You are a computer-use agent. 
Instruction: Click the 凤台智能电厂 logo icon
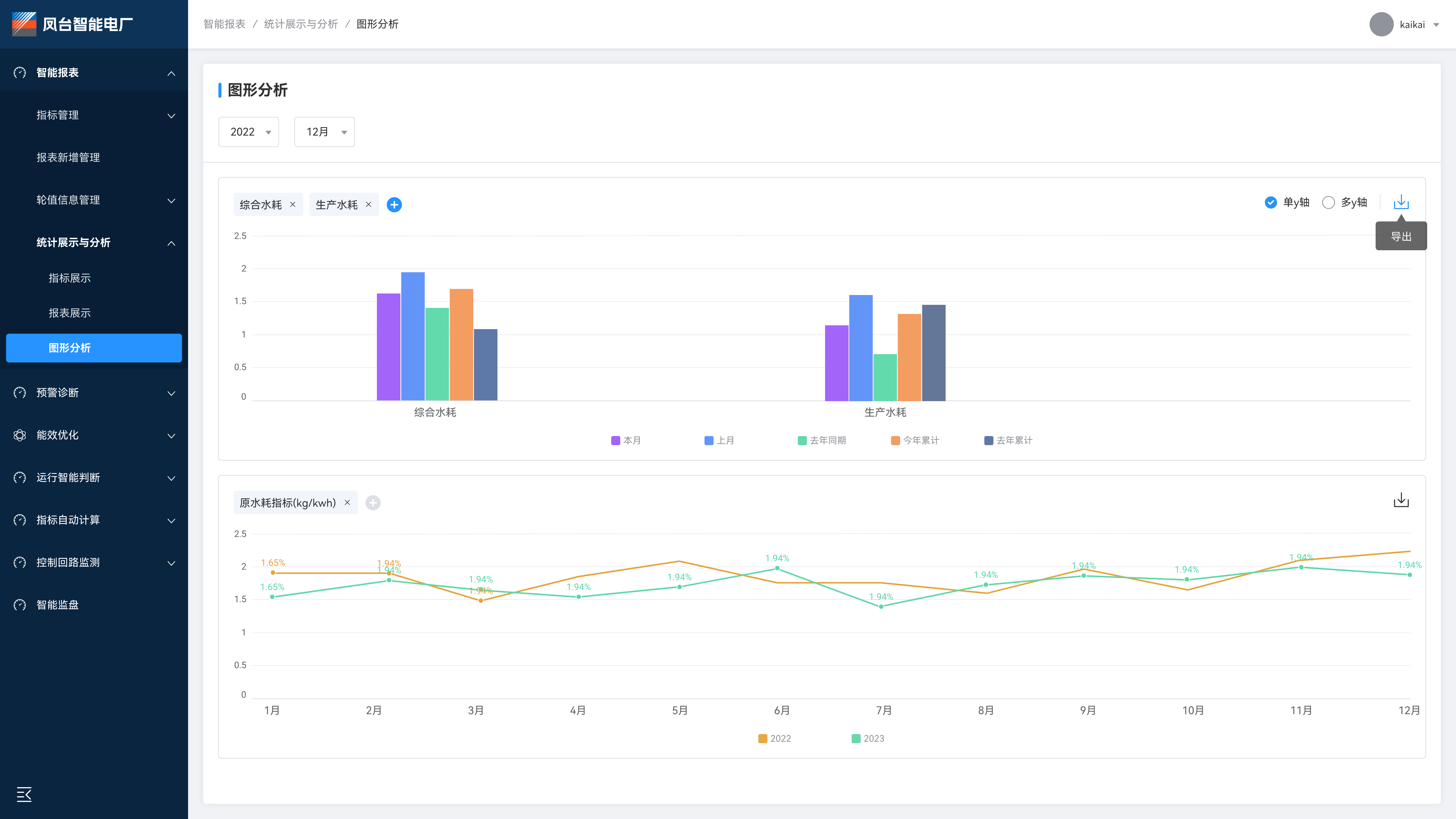click(x=24, y=24)
